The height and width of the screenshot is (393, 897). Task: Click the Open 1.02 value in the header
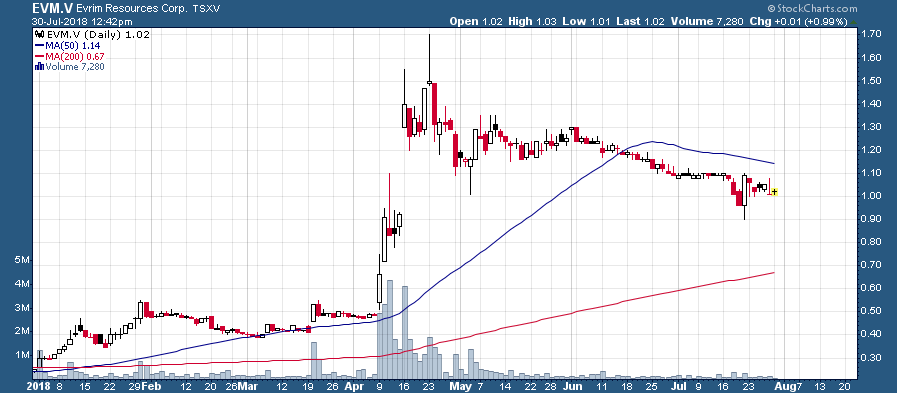pos(476,22)
